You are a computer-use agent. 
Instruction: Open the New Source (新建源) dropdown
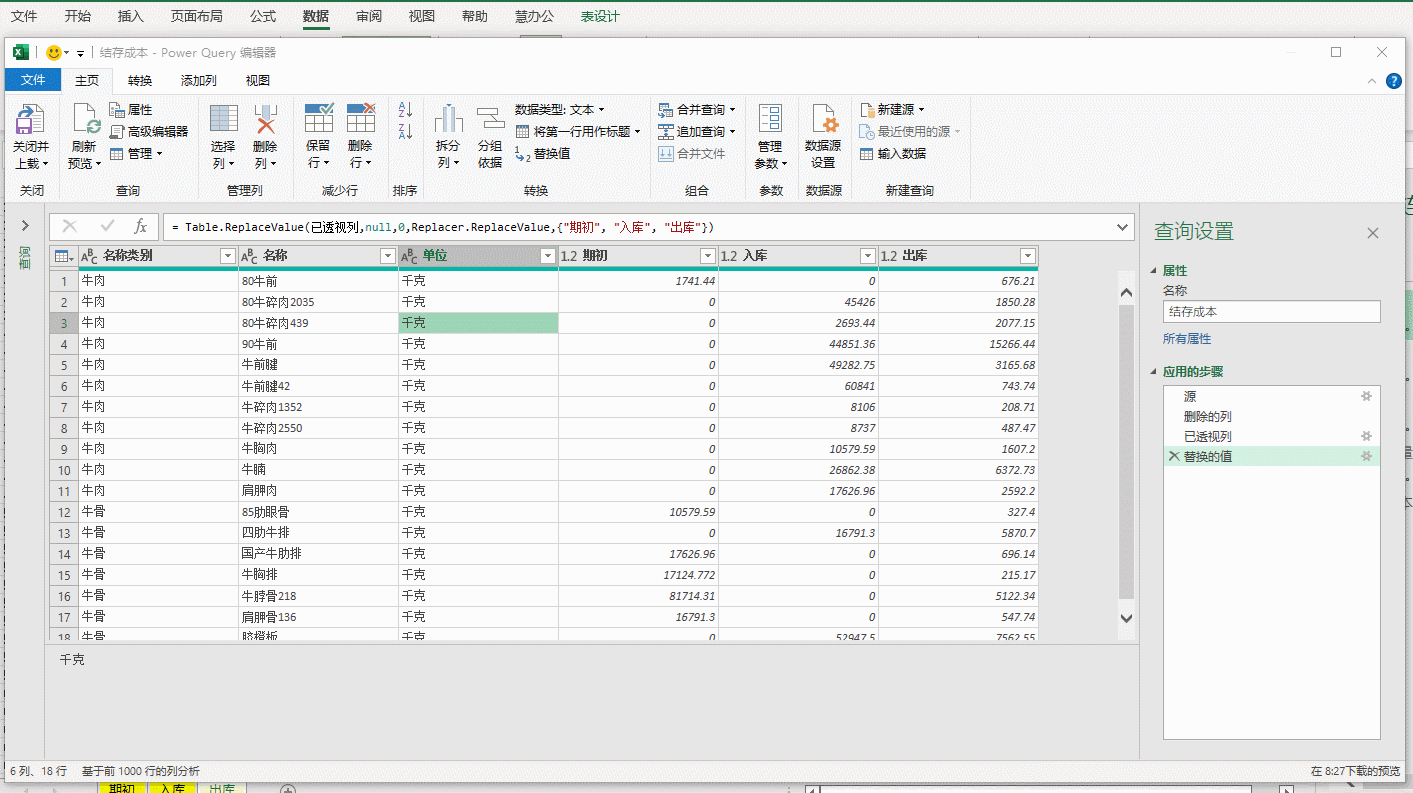pyautogui.click(x=893, y=110)
